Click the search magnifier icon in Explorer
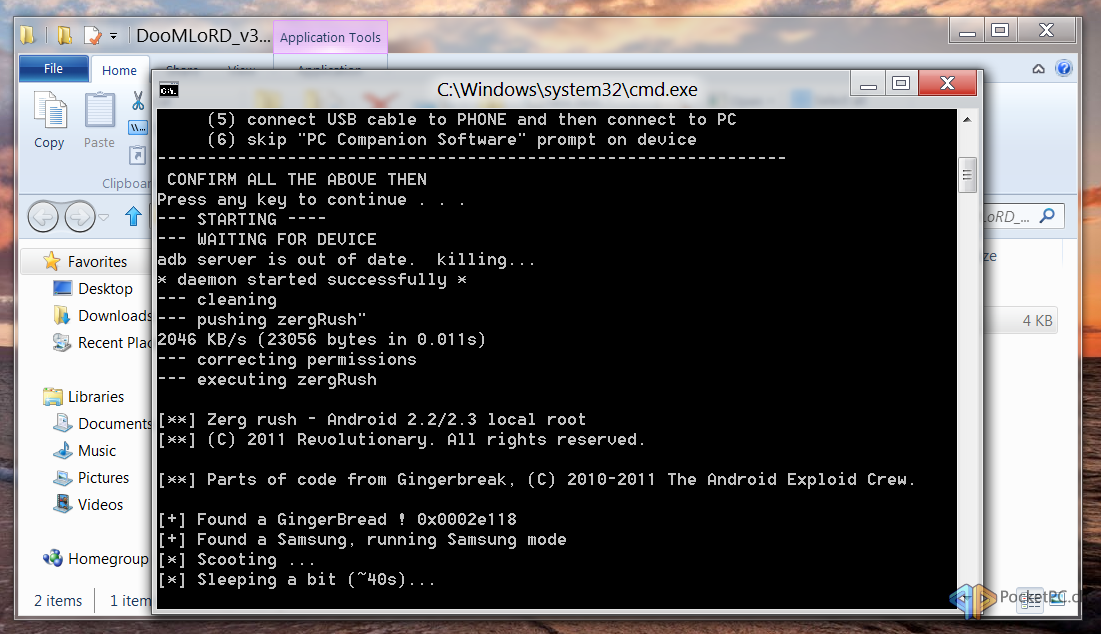 point(1047,215)
